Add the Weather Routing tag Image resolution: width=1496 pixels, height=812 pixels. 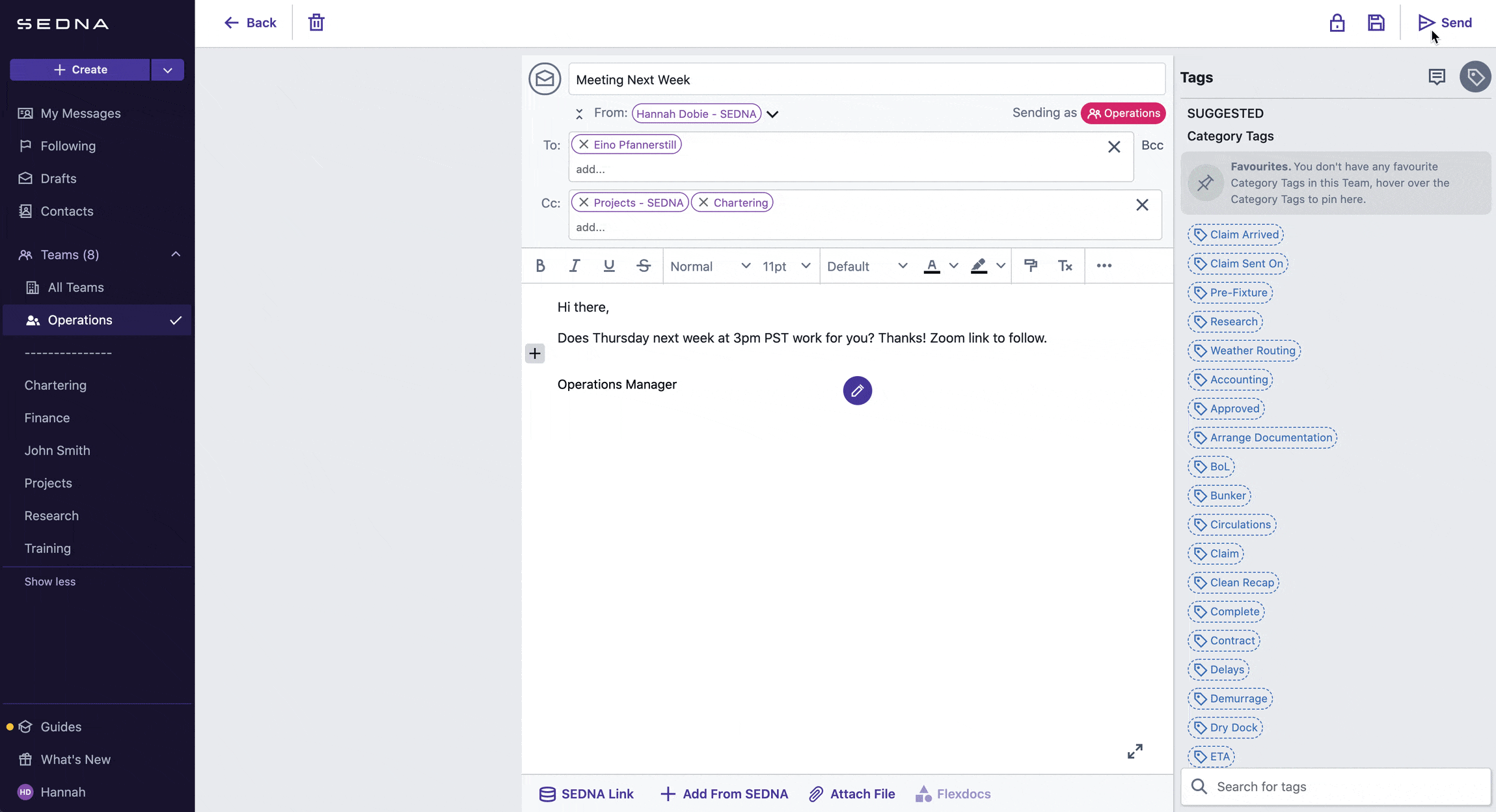coord(1244,351)
